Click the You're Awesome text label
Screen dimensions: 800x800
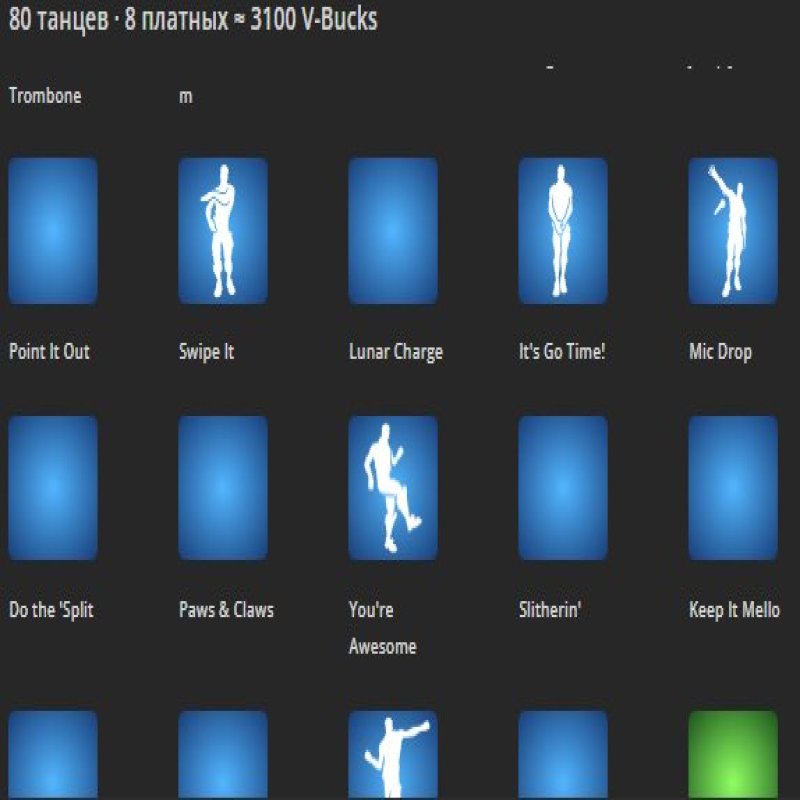382,628
